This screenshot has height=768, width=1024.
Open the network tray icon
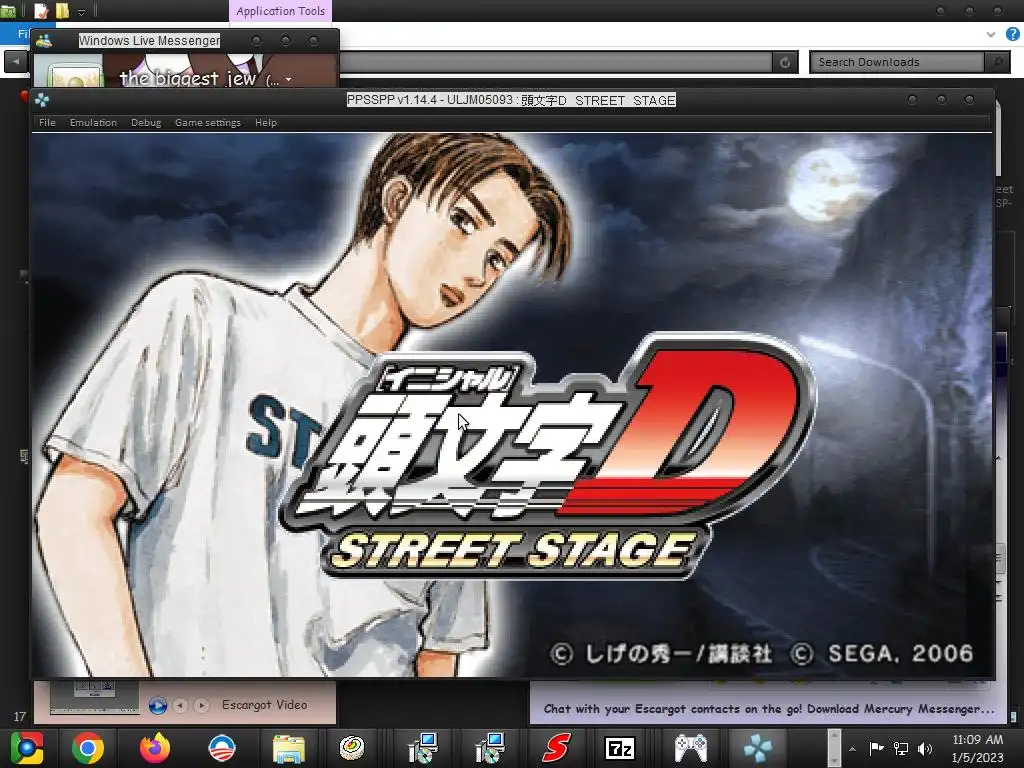pyautogui.click(x=901, y=748)
